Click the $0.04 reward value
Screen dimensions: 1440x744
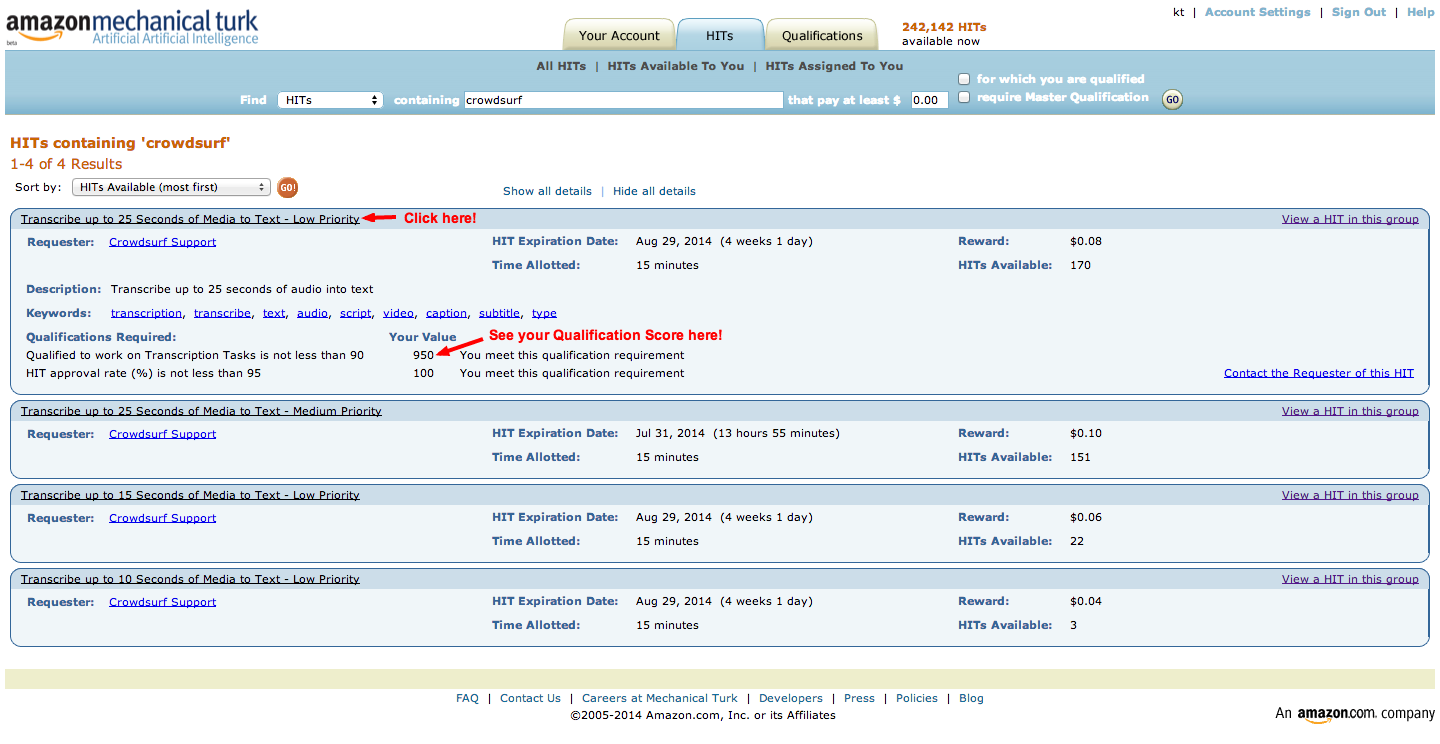(1086, 601)
